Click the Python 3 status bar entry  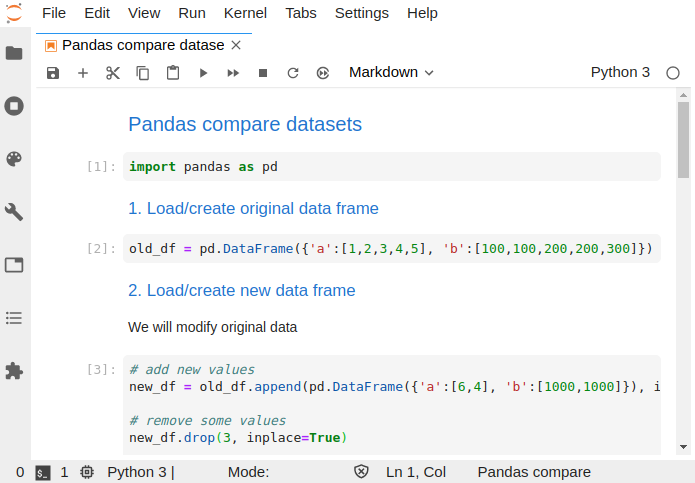141,472
